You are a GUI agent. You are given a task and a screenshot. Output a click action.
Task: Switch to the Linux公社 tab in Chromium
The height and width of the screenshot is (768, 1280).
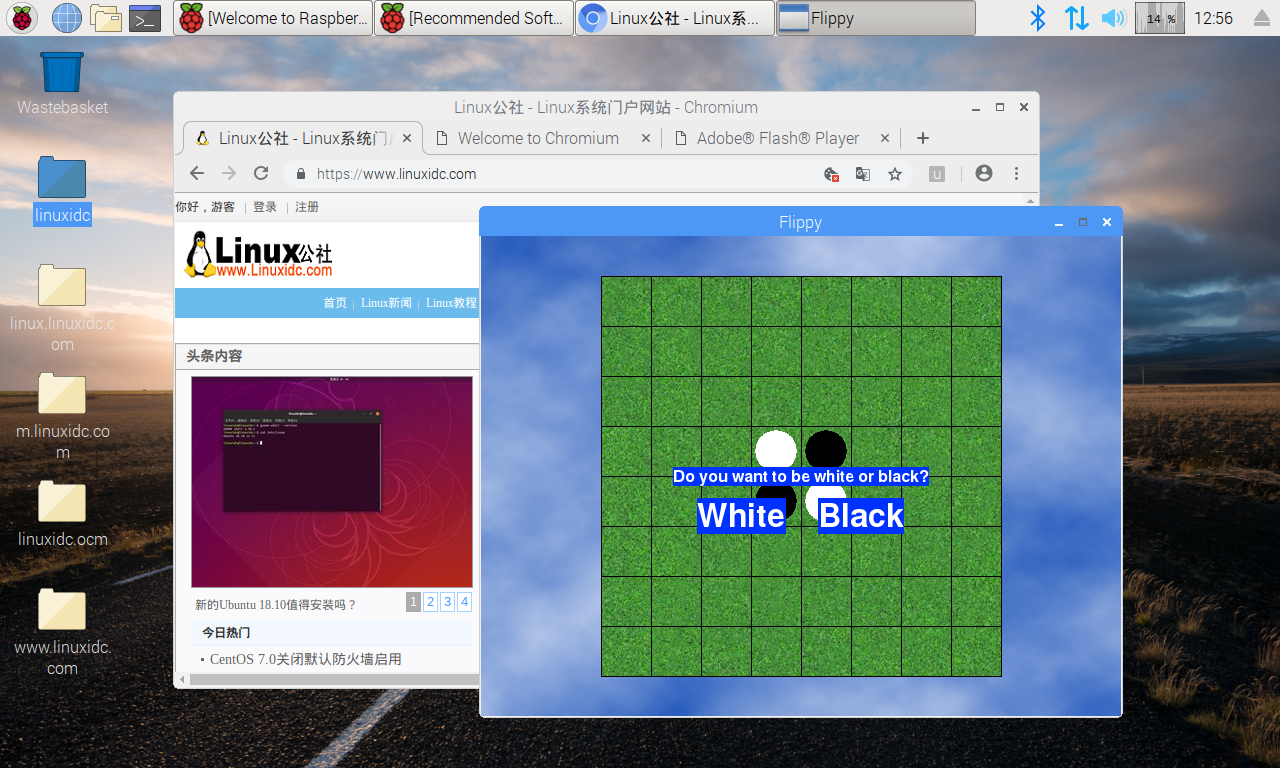click(x=303, y=138)
